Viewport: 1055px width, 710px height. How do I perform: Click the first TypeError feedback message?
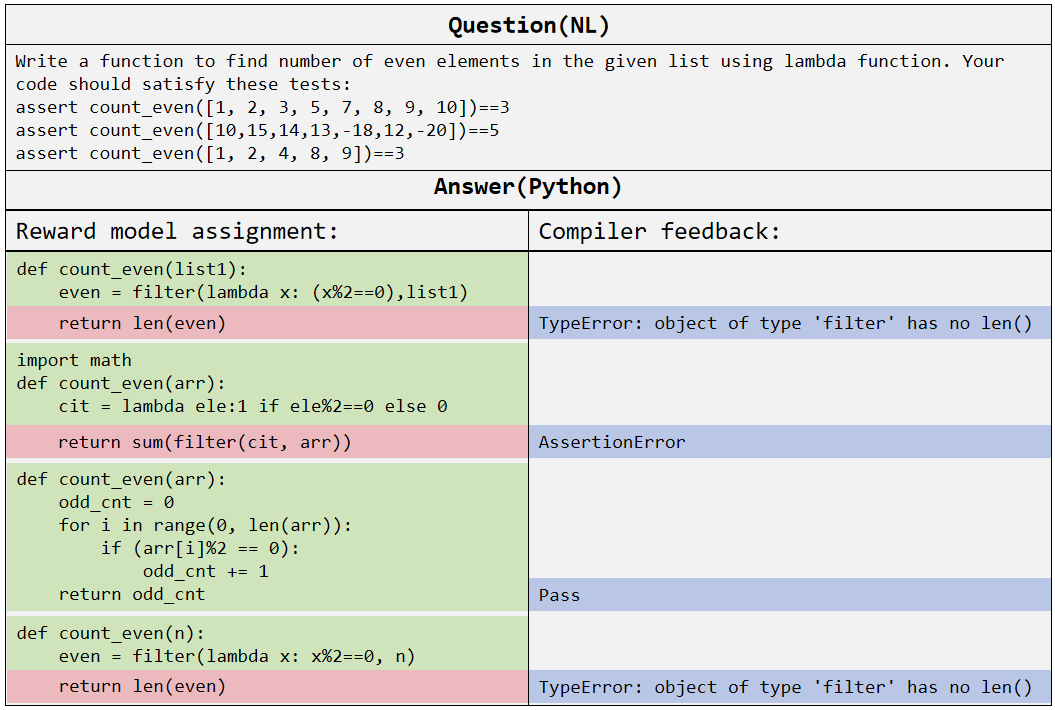pos(785,323)
